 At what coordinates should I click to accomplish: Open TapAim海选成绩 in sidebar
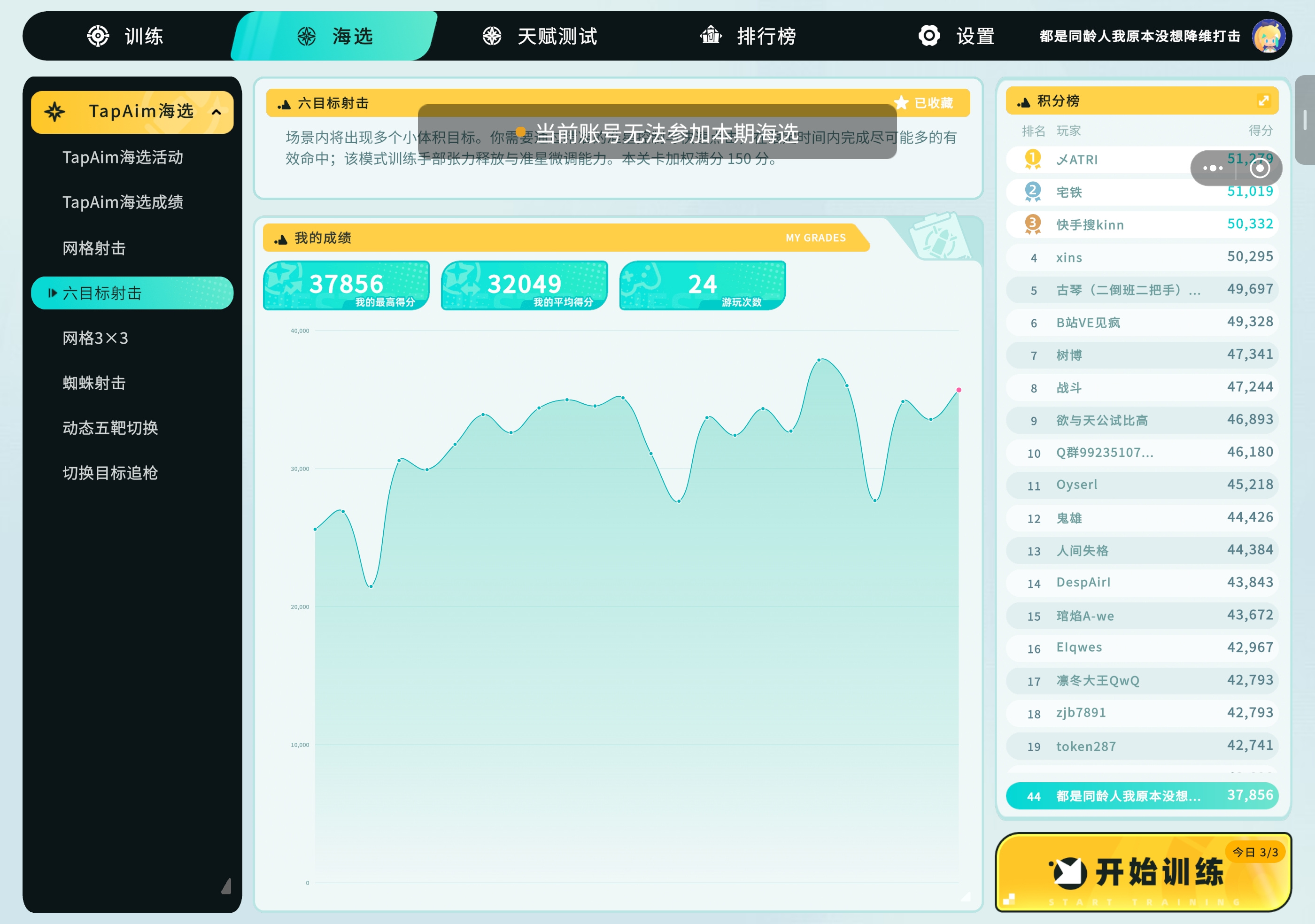coord(123,202)
